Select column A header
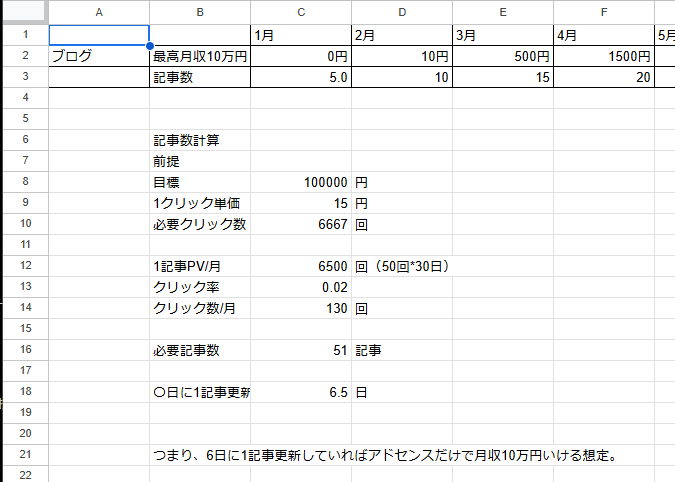Viewport: 675px width, 482px height. pyautogui.click(x=98, y=12)
